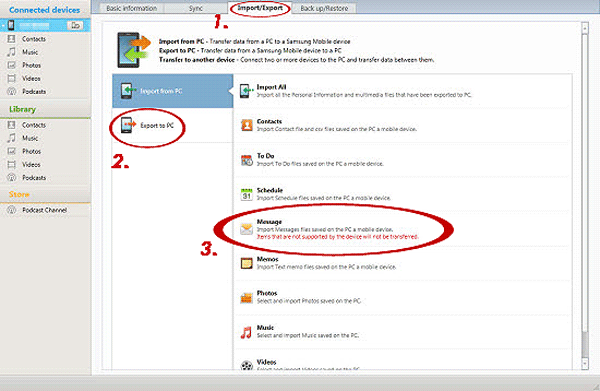The width and height of the screenshot is (600, 391).
Task: Click red unsupported items warning text
Action: [x=338, y=237]
